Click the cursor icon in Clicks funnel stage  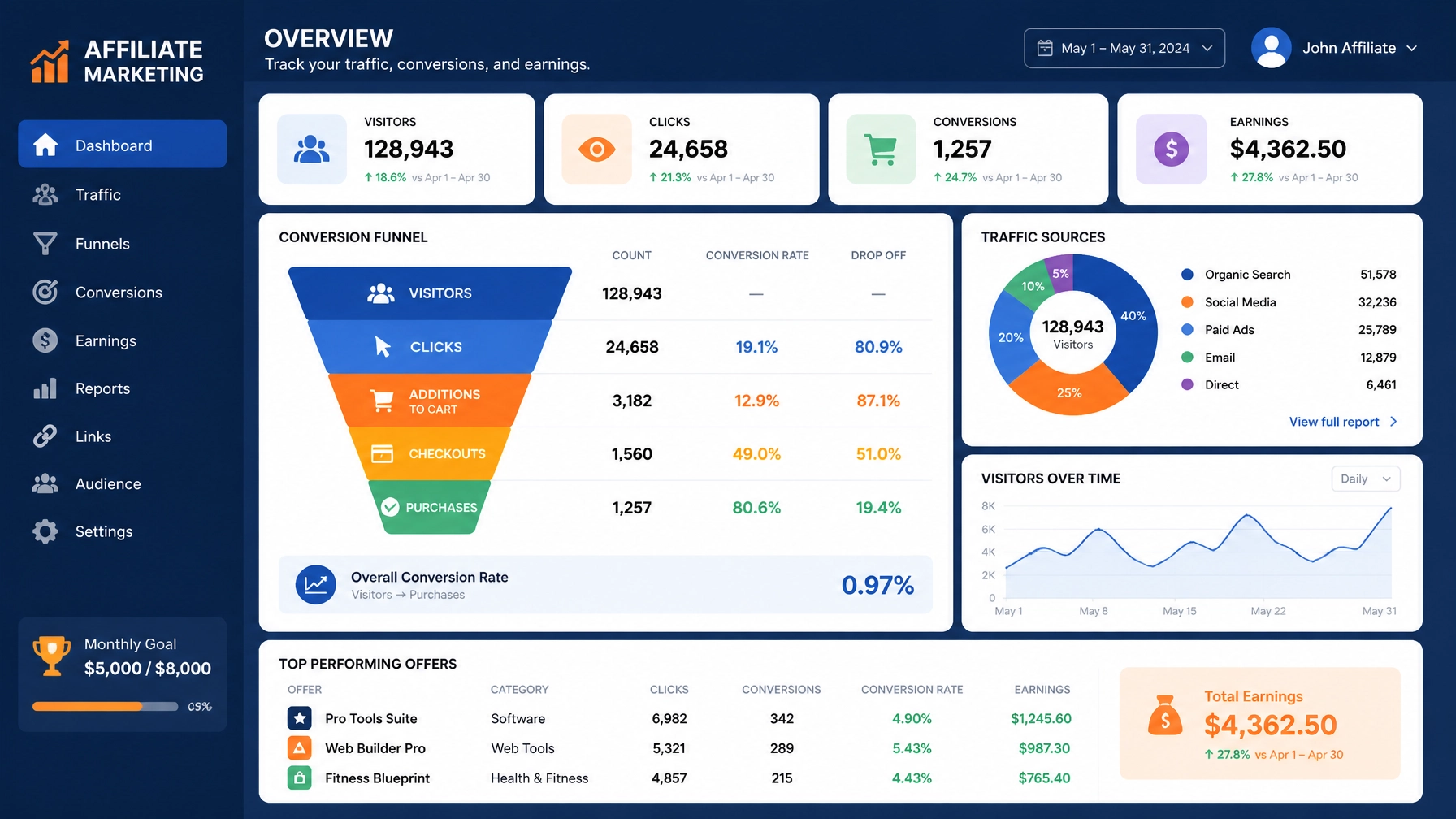[x=383, y=347]
